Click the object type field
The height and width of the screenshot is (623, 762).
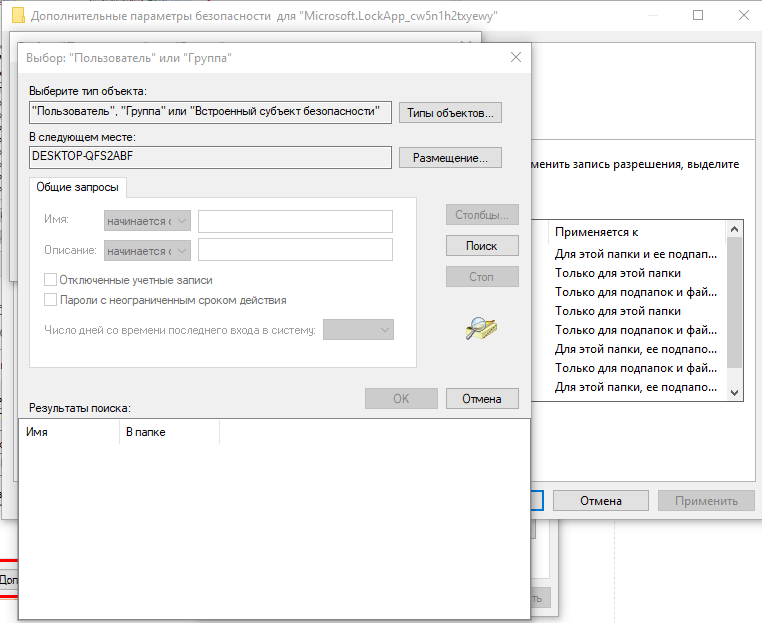(210, 112)
